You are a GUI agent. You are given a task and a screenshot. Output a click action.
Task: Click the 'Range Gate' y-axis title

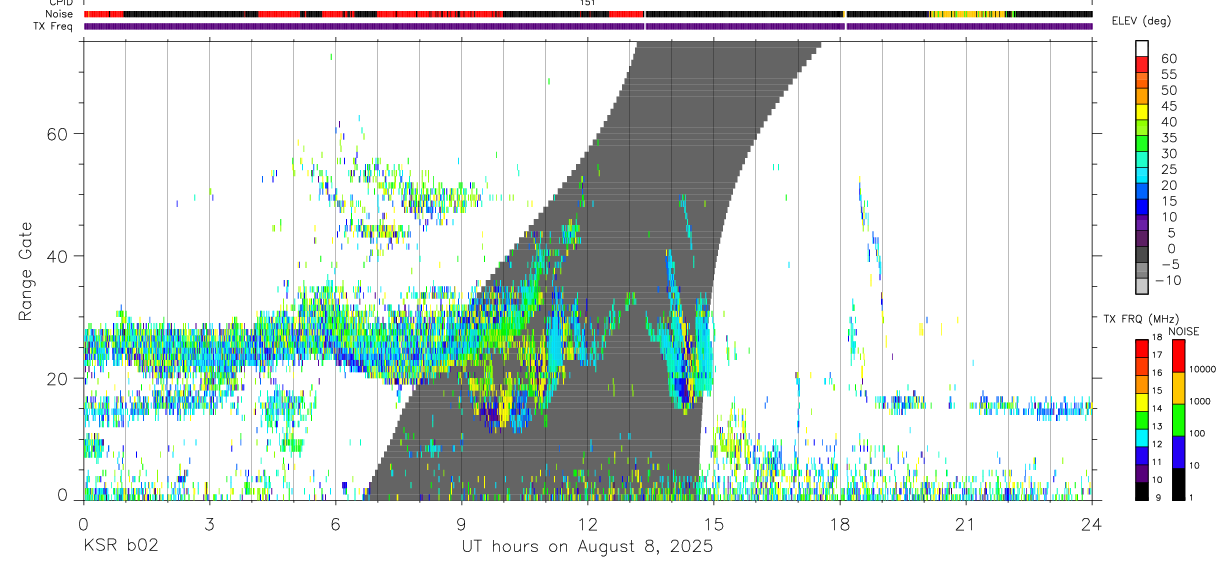[x=25, y=271]
